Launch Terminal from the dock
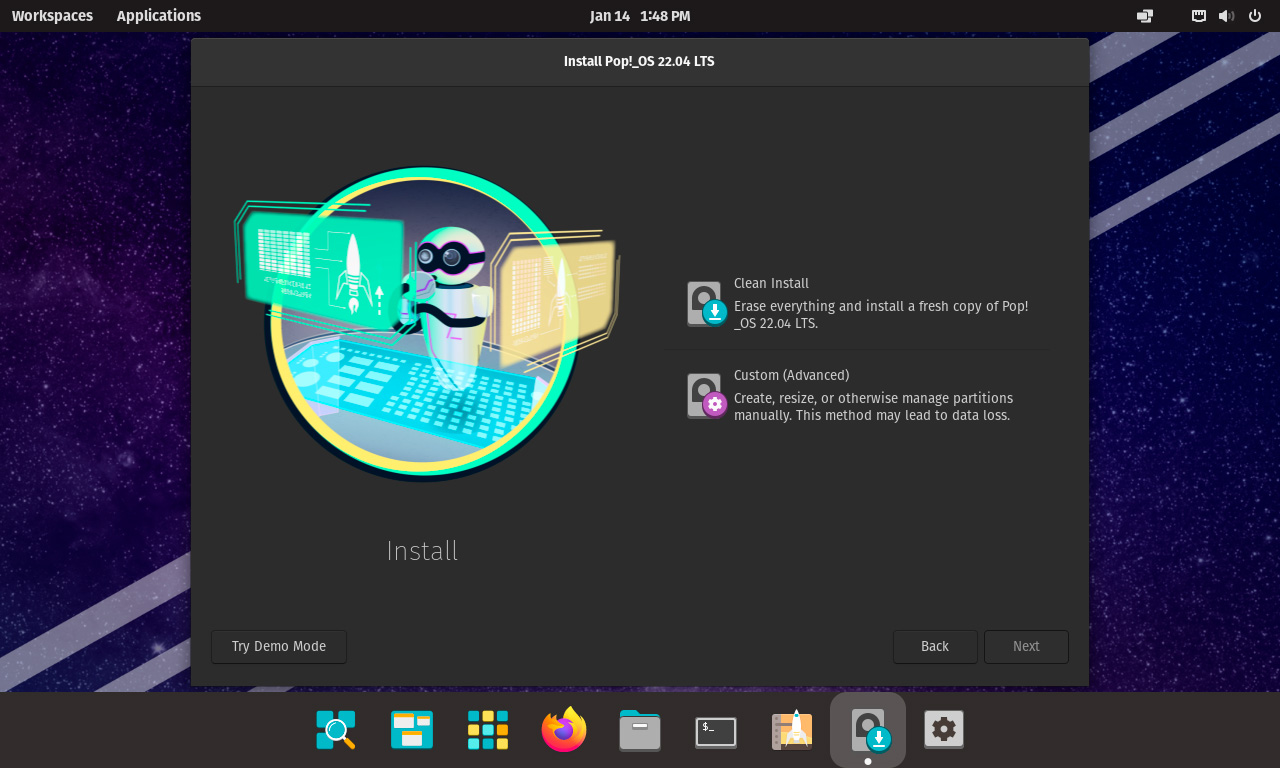Screen dimensions: 1280x768 (716, 731)
